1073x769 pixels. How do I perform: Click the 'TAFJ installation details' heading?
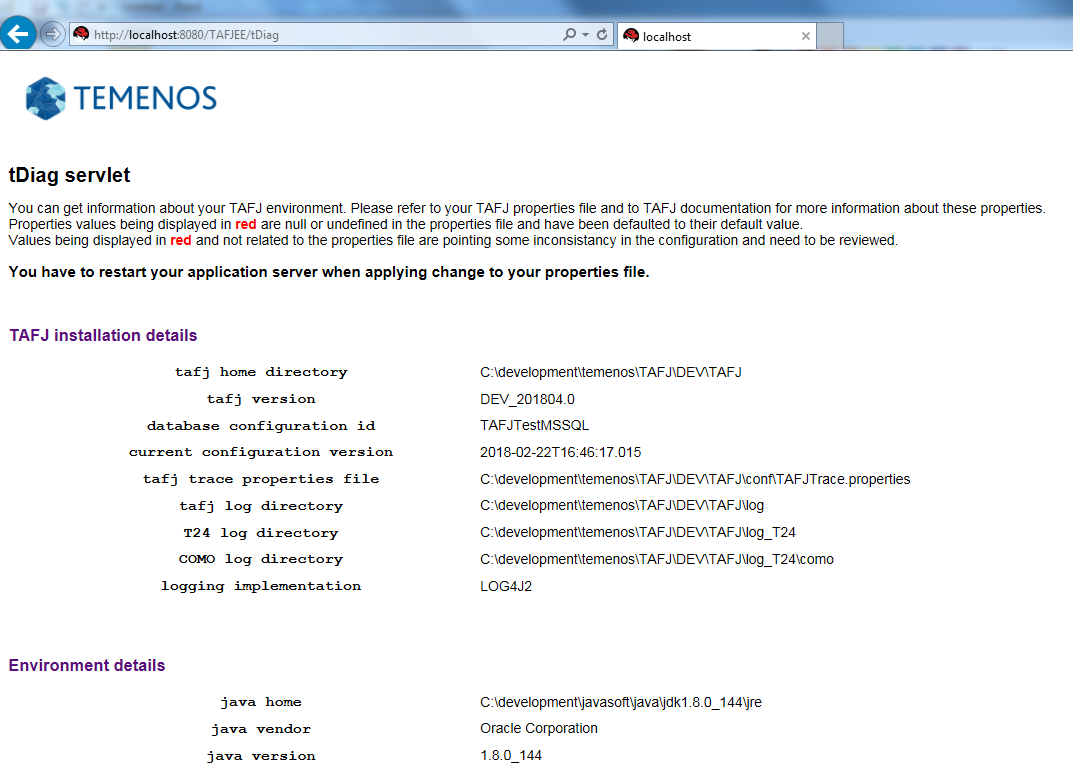click(103, 335)
